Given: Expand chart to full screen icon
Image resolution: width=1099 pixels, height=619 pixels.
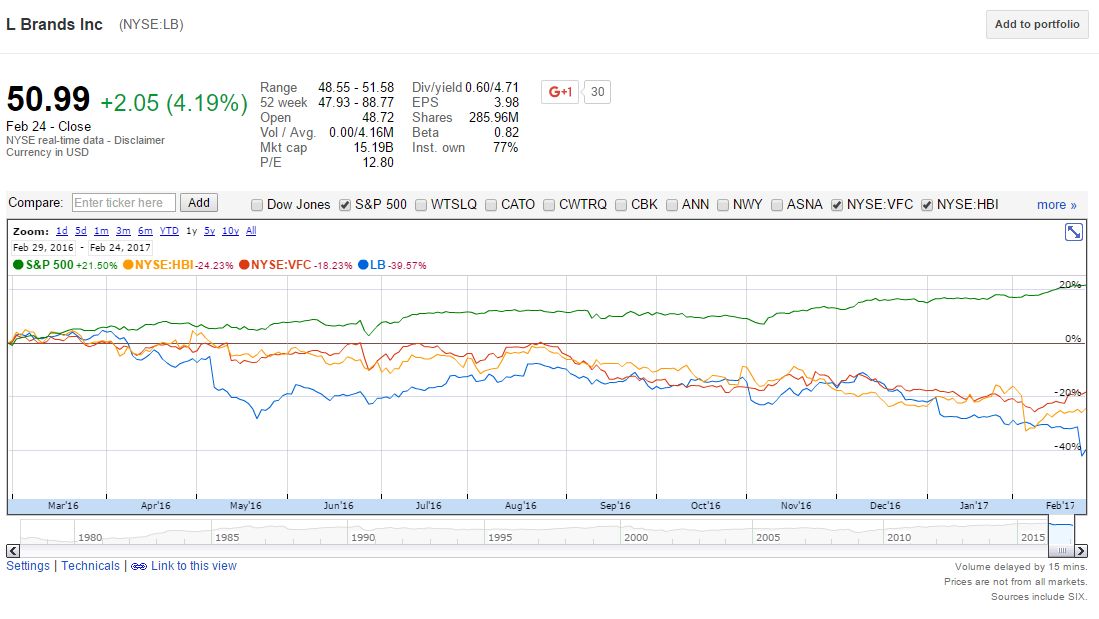Looking at the screenshot, I should pos(1073,232).
